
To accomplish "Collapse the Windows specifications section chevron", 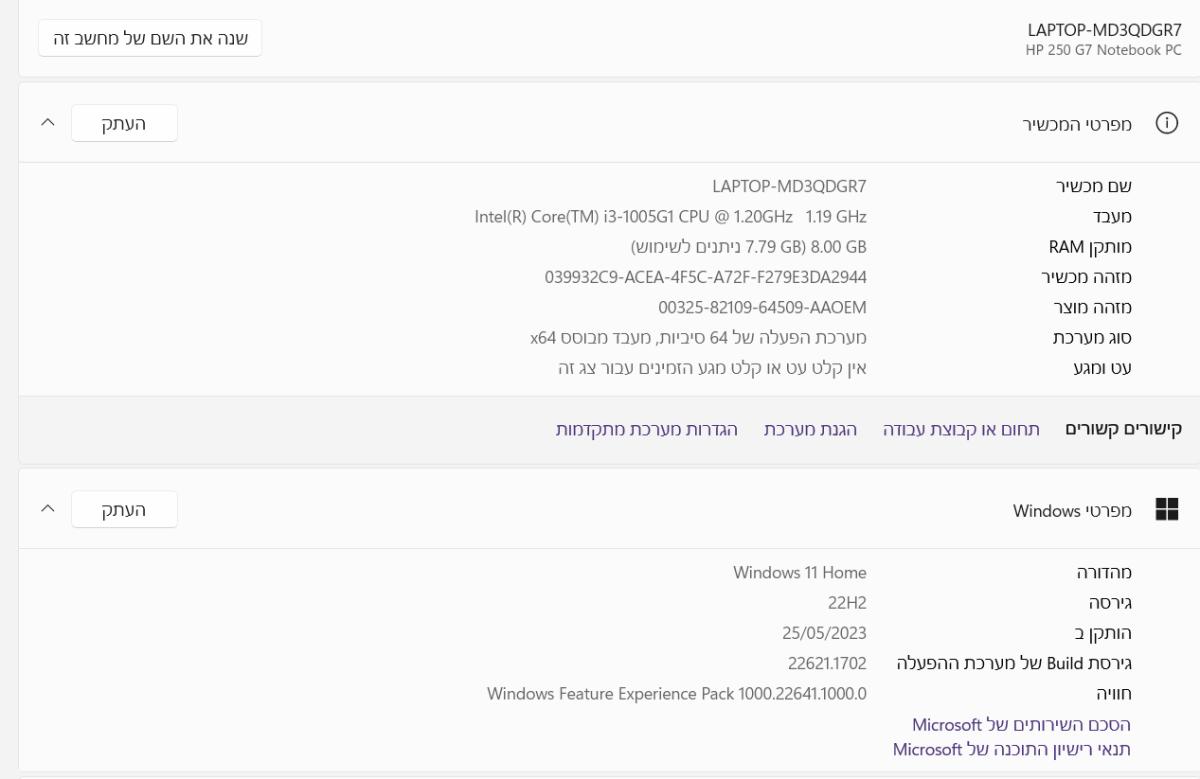I will (47, 510).
